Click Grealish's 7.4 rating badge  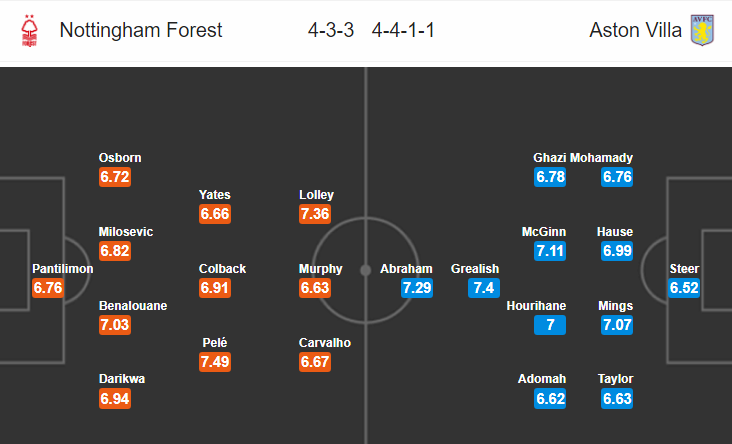(x=484, y=288)
